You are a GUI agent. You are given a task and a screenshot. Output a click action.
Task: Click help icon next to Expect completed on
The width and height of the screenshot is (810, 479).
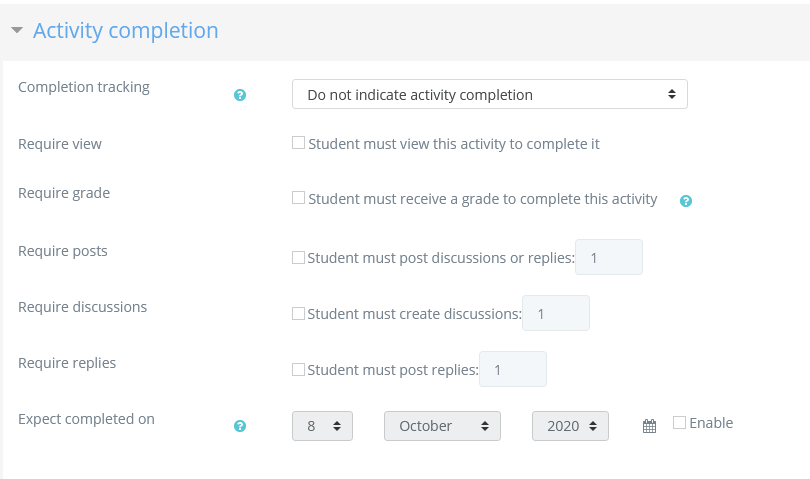pyautogui.click(x=240, y=426)
